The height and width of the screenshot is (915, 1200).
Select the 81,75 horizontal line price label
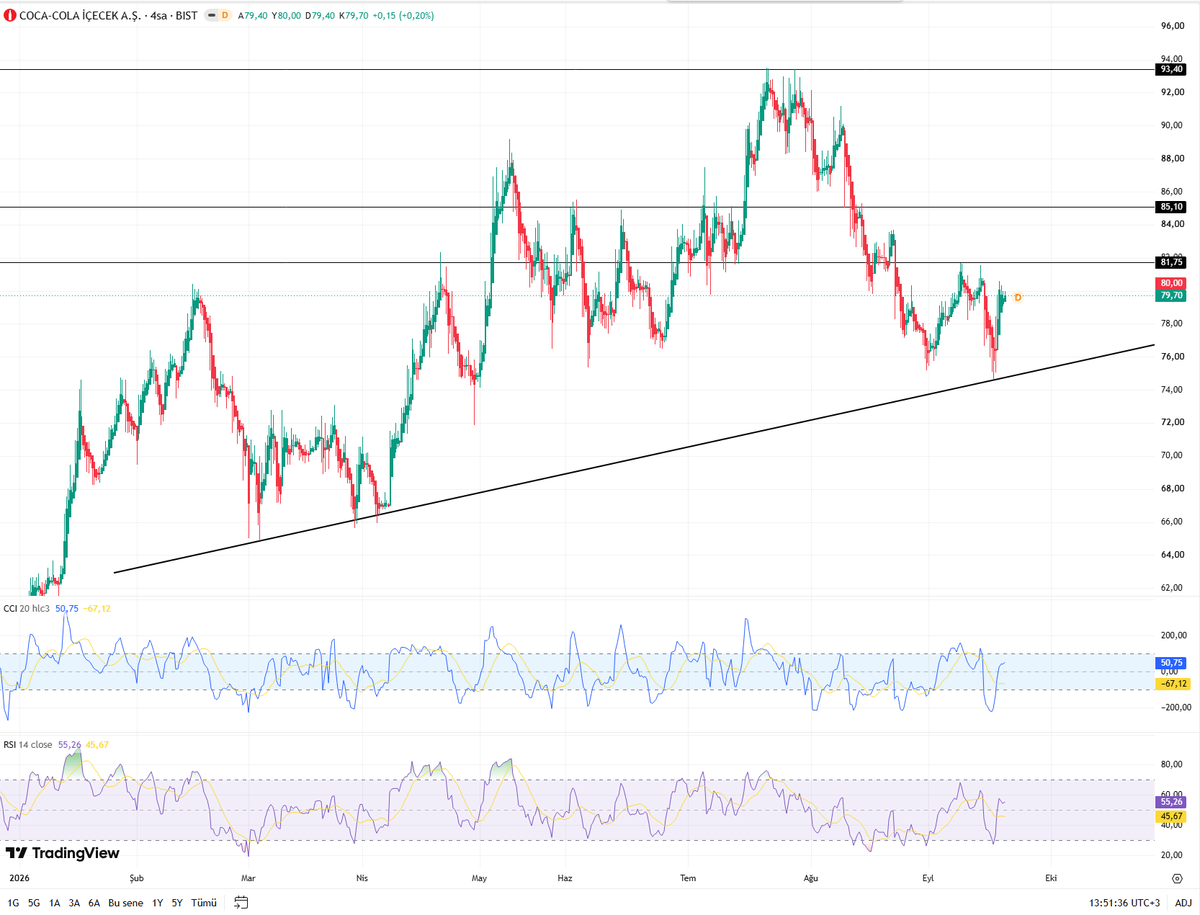pyautogui.click(x=1169, y=262)
